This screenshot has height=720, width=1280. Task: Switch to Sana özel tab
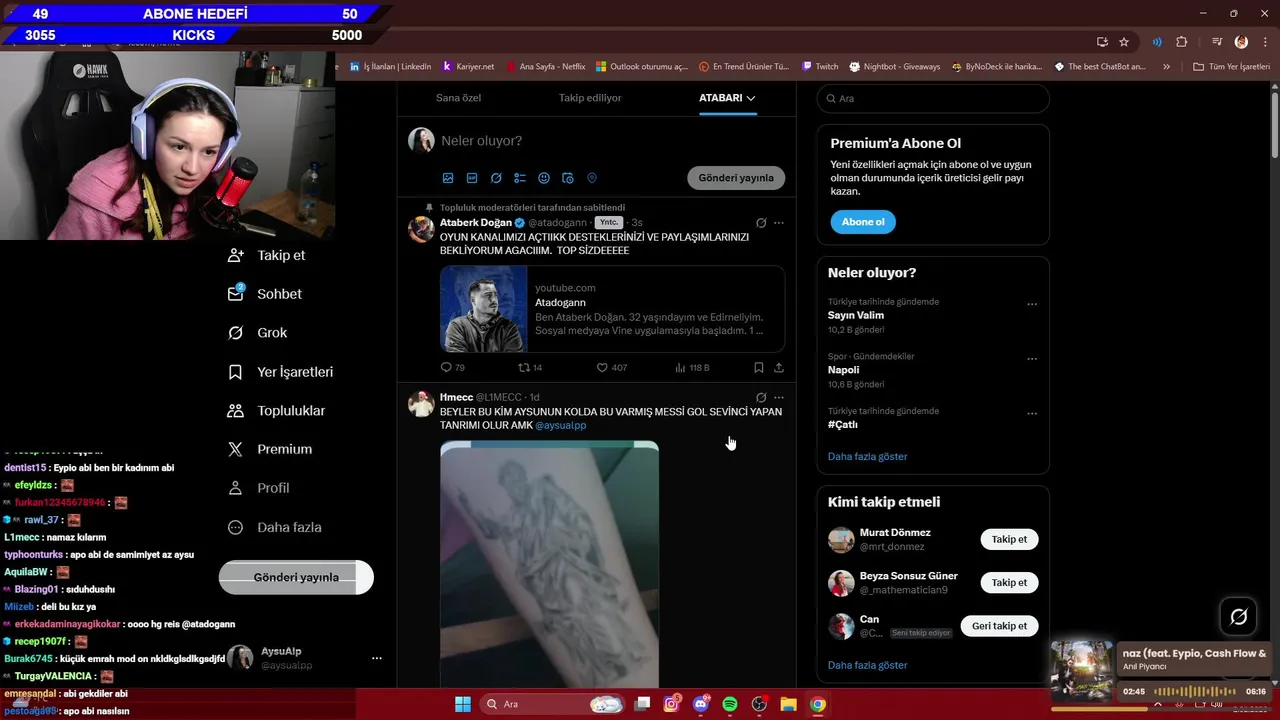pyautogui.click(x=458, y=98)
